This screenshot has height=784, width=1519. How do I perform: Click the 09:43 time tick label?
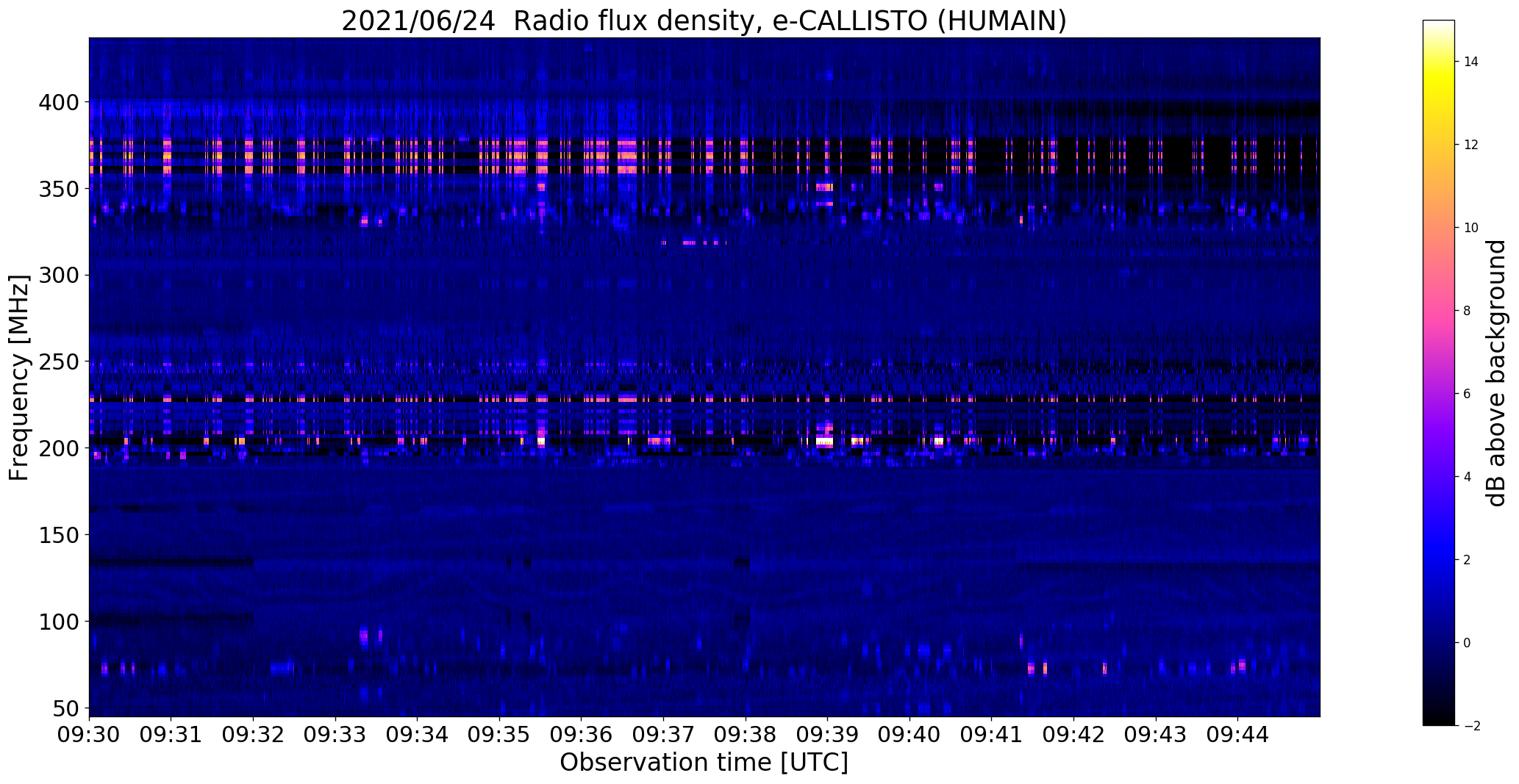(x=1156, y=735)
